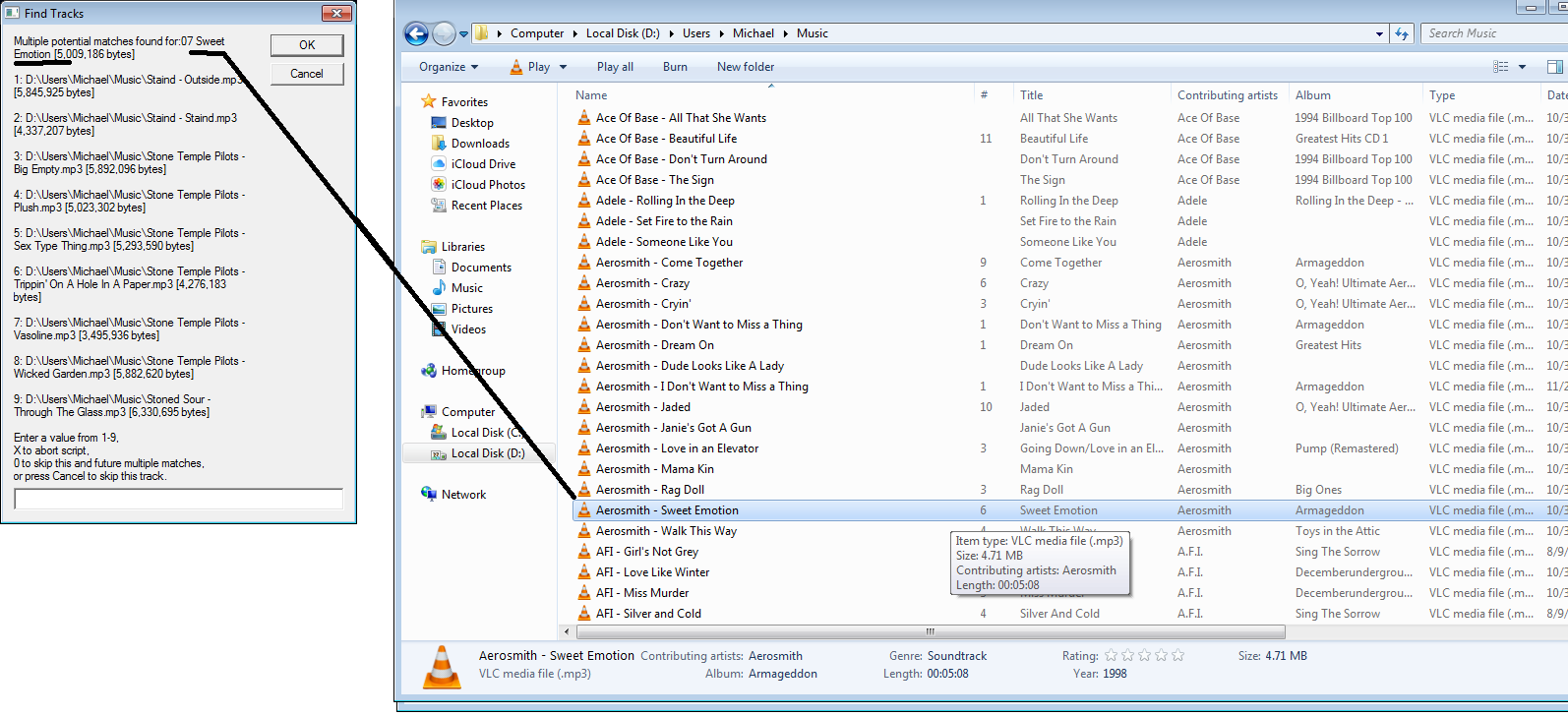Expand the arrow after Local Disk (D:) breadcrumb
Screen dimensions: 1568x716
click(x=672, y=33)
